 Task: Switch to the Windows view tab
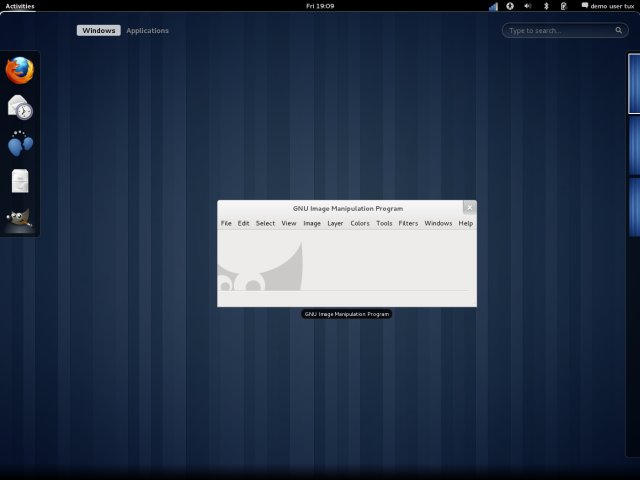99,31
